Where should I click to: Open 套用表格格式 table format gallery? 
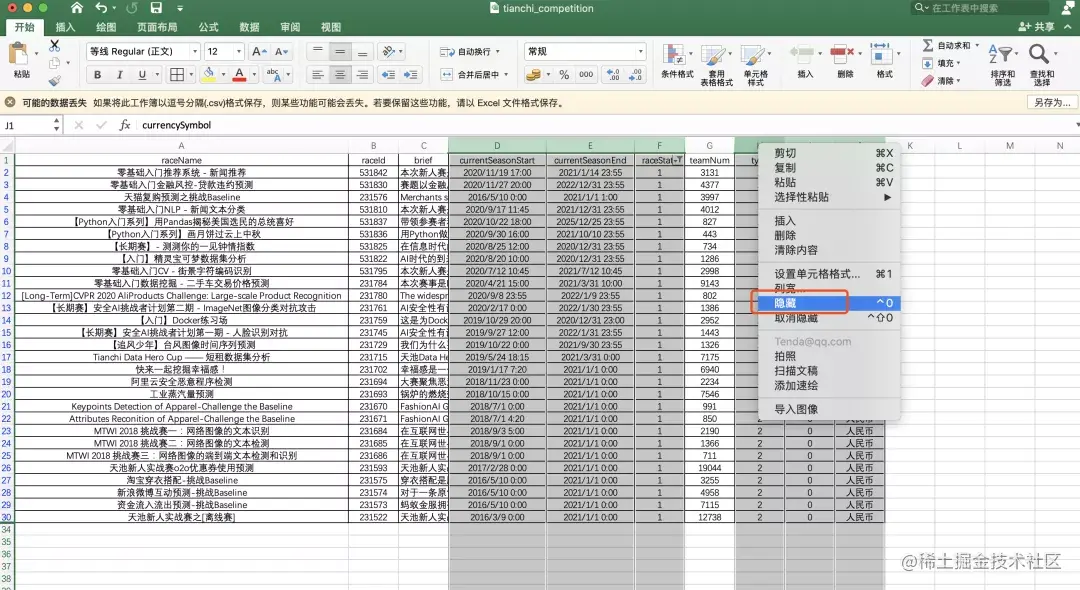(x=716, y=64)
